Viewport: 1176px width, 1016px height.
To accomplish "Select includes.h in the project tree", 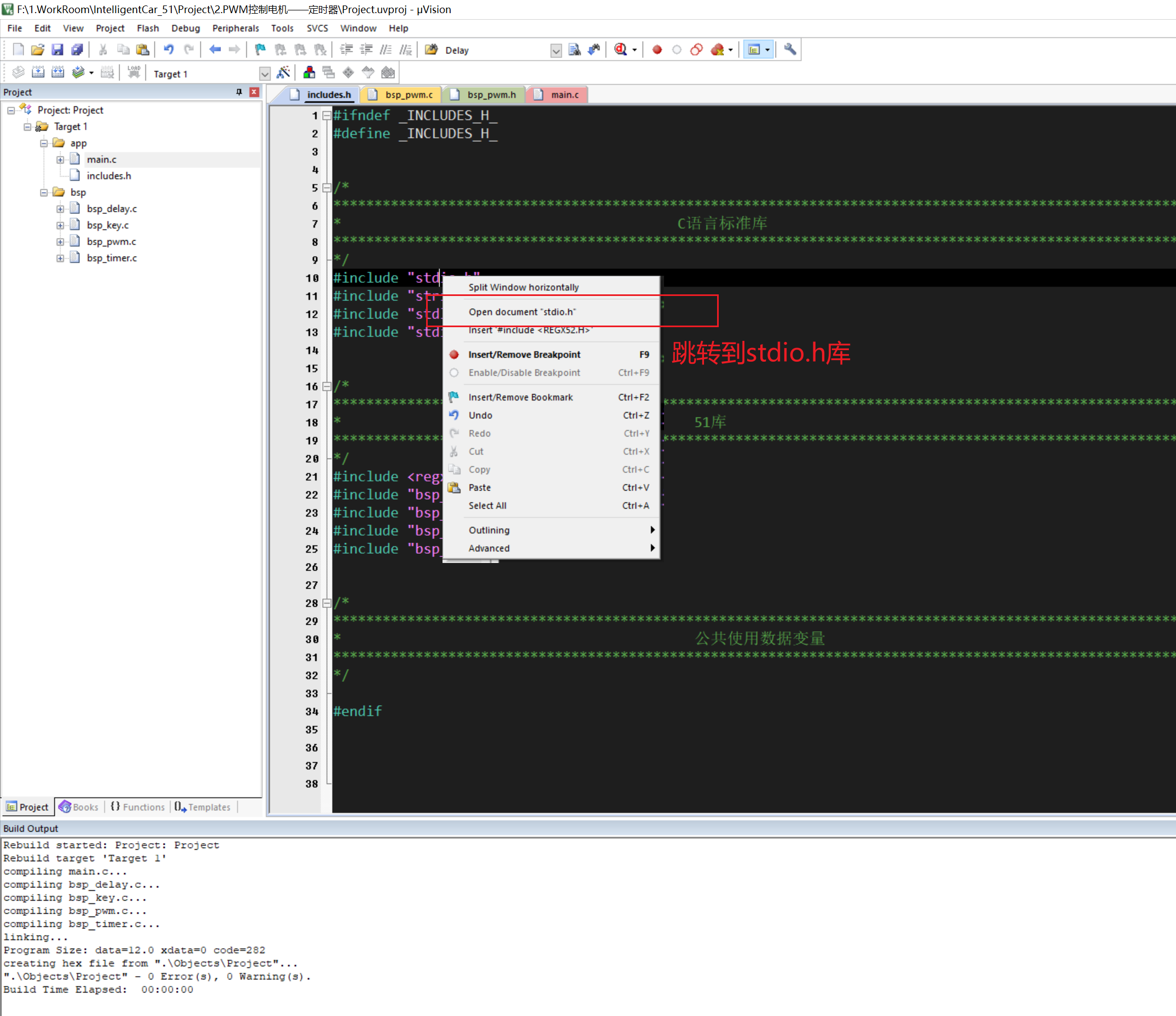I will click(x=108, y=177).
